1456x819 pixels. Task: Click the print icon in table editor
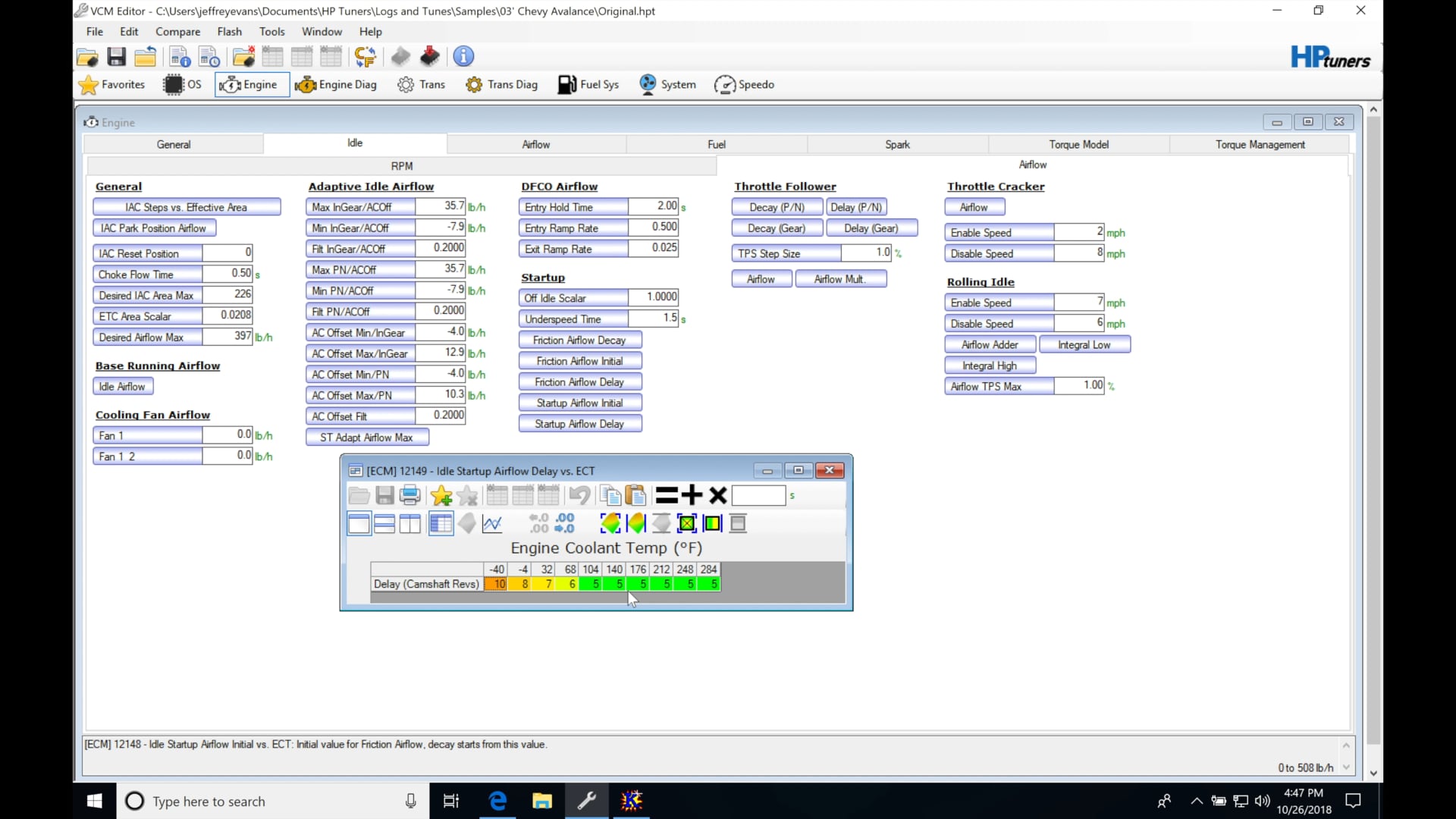coord(410,496)
